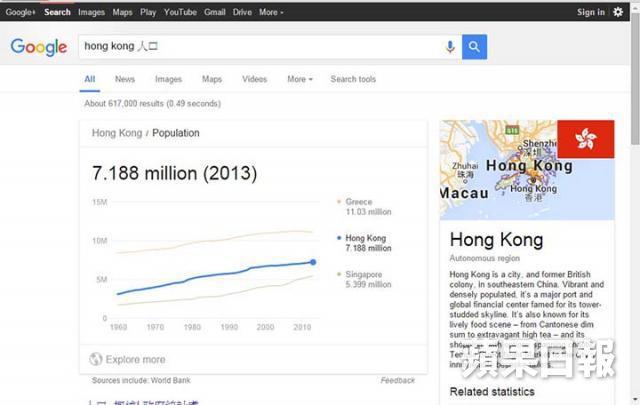Click the blue 2013 data point on chart
This screenshot has height=405, width=640.
[313, 262]
